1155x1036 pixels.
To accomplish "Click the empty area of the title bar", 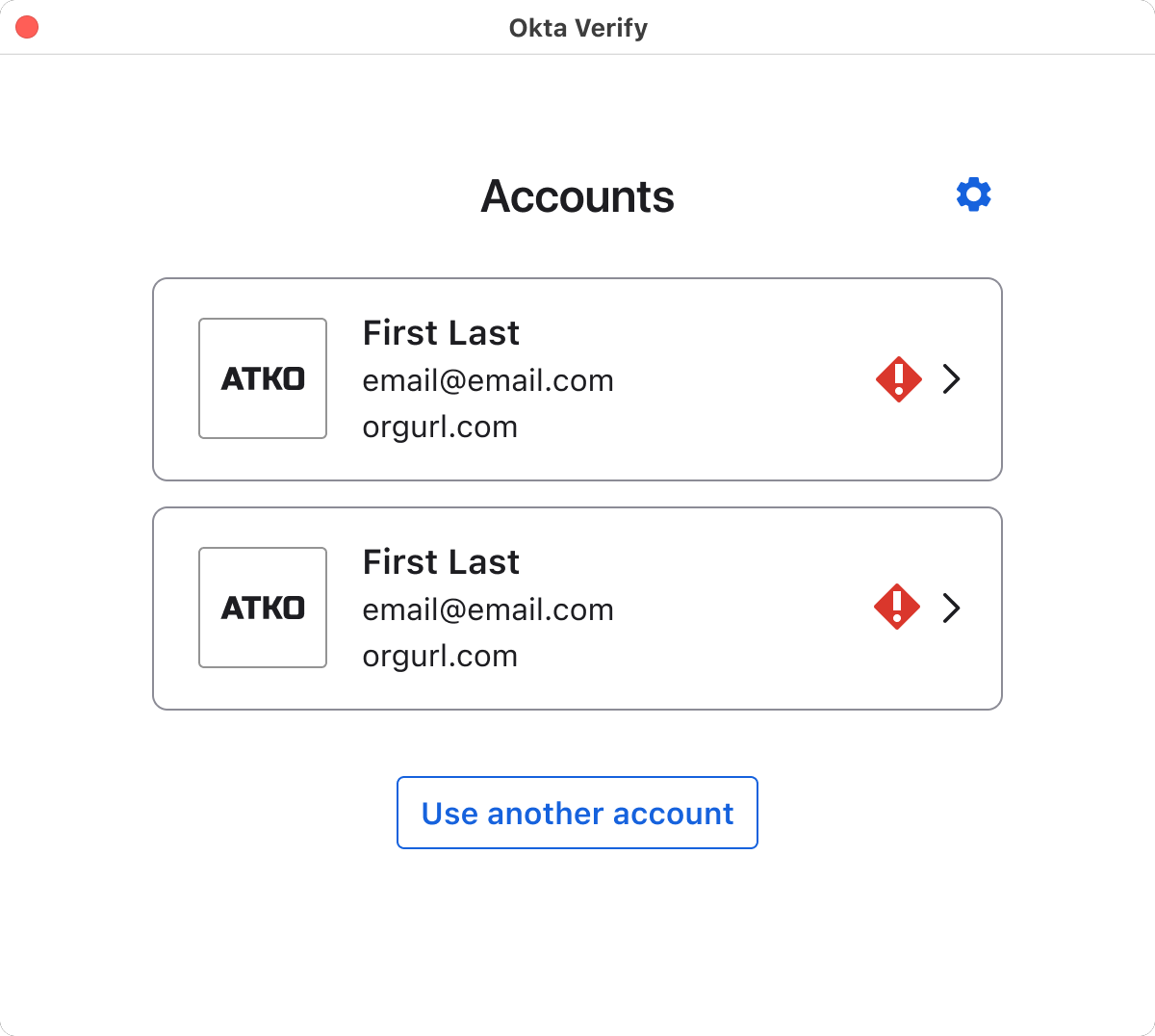I will coord(866,27).
